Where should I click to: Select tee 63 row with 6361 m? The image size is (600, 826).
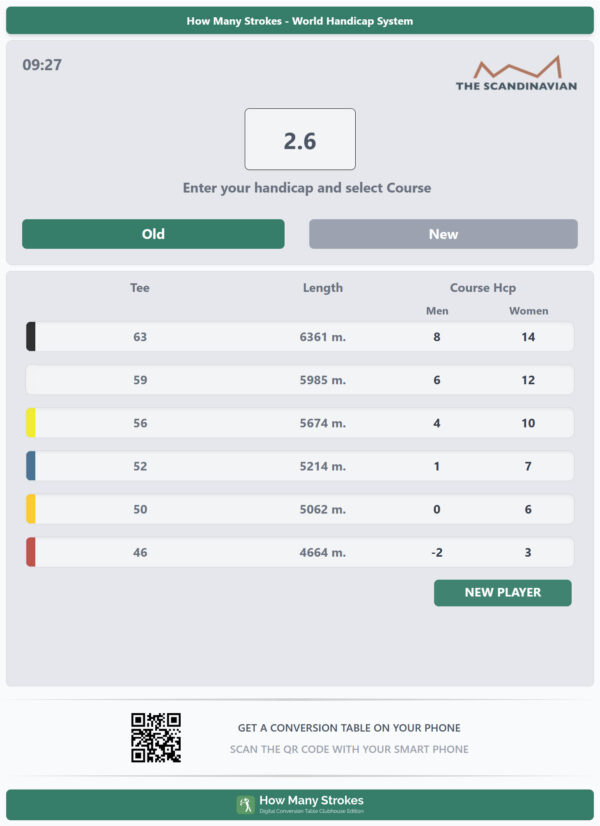click(x=300, y=337)
